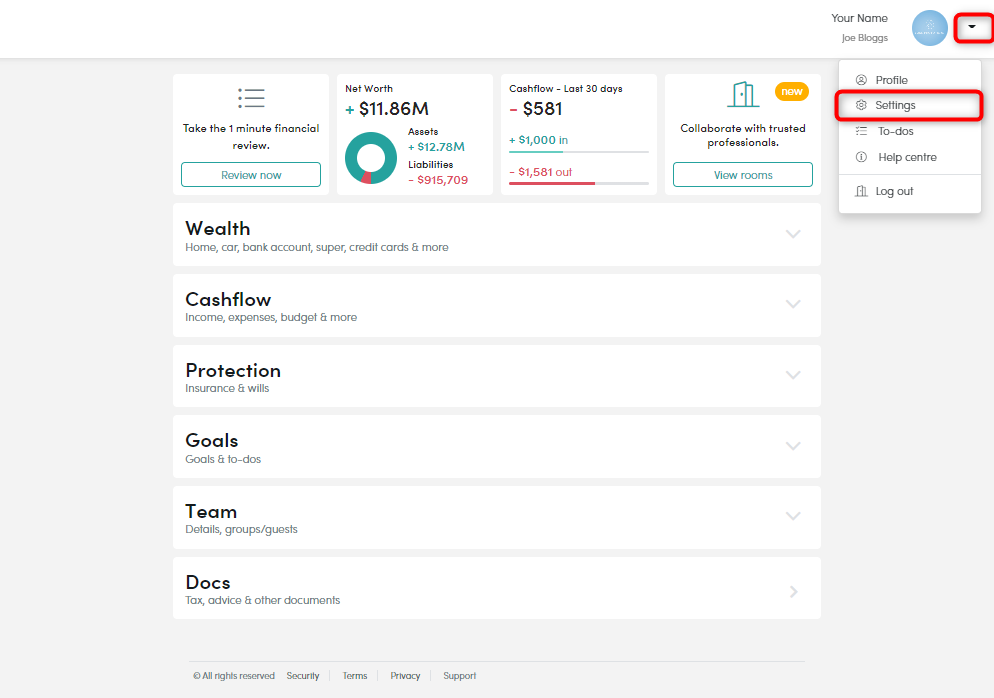This screenshot has width=994, height=698.
Task: Open the Docs section arrow
Action: 793,592
